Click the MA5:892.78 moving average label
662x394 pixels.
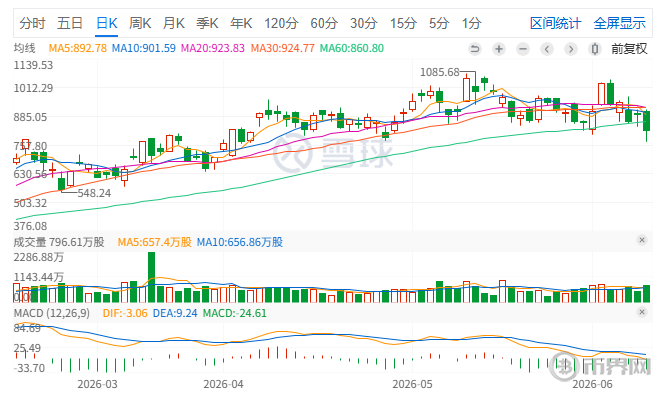(x=78, y=48)
